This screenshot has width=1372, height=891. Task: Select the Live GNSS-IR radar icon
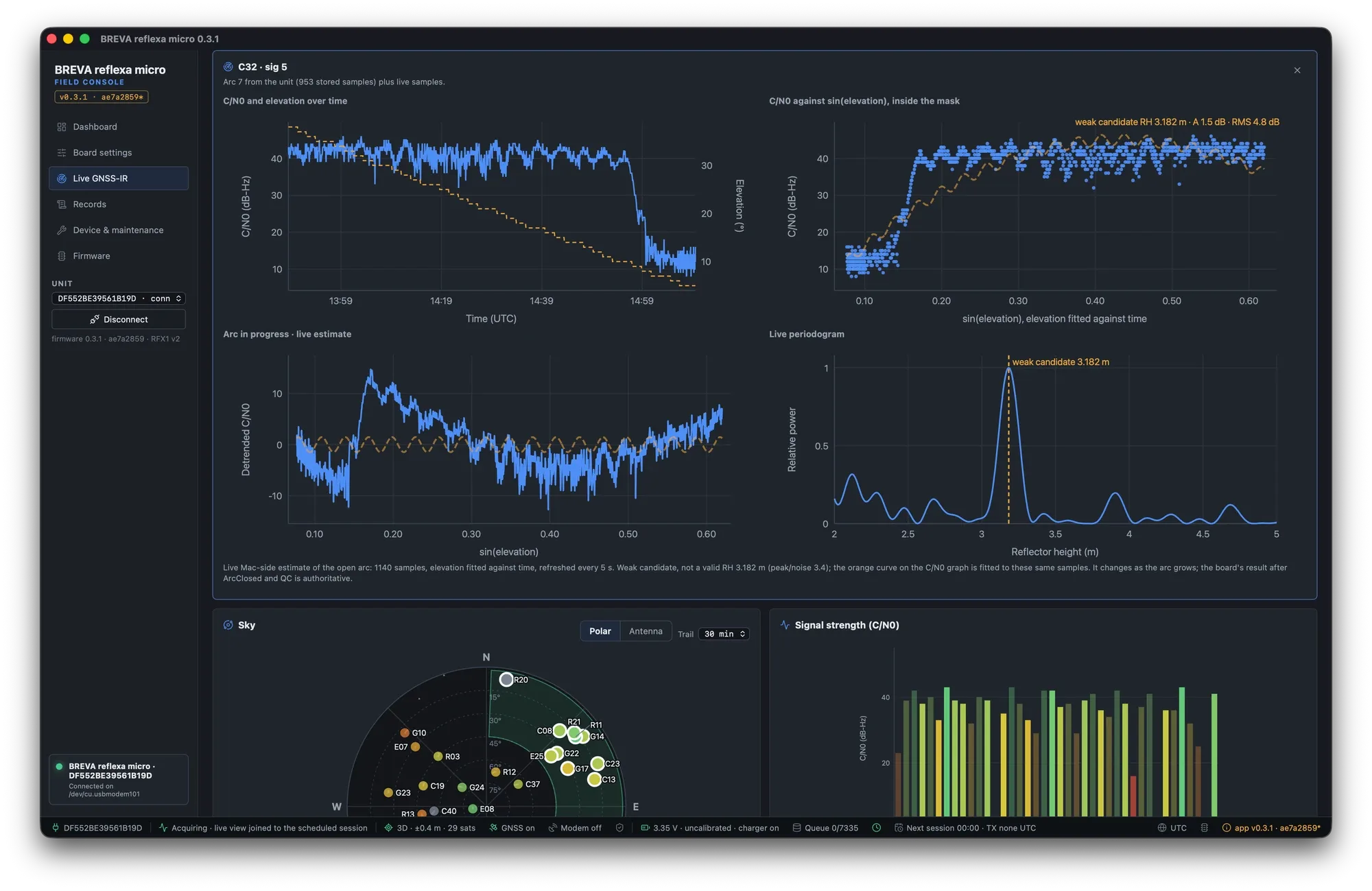[x=62, y=178]
